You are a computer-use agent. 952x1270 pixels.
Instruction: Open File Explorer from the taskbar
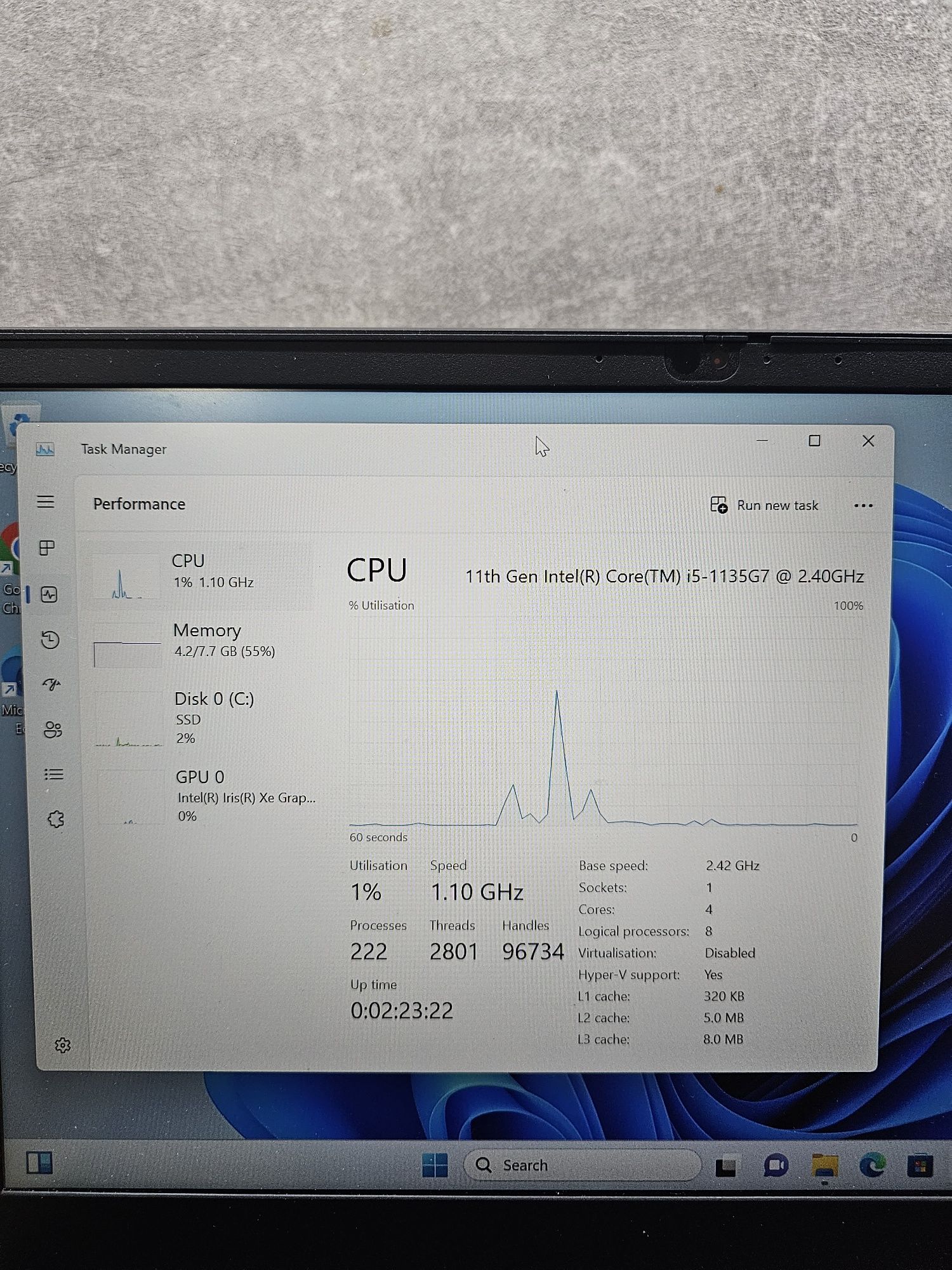(824, 1166)
